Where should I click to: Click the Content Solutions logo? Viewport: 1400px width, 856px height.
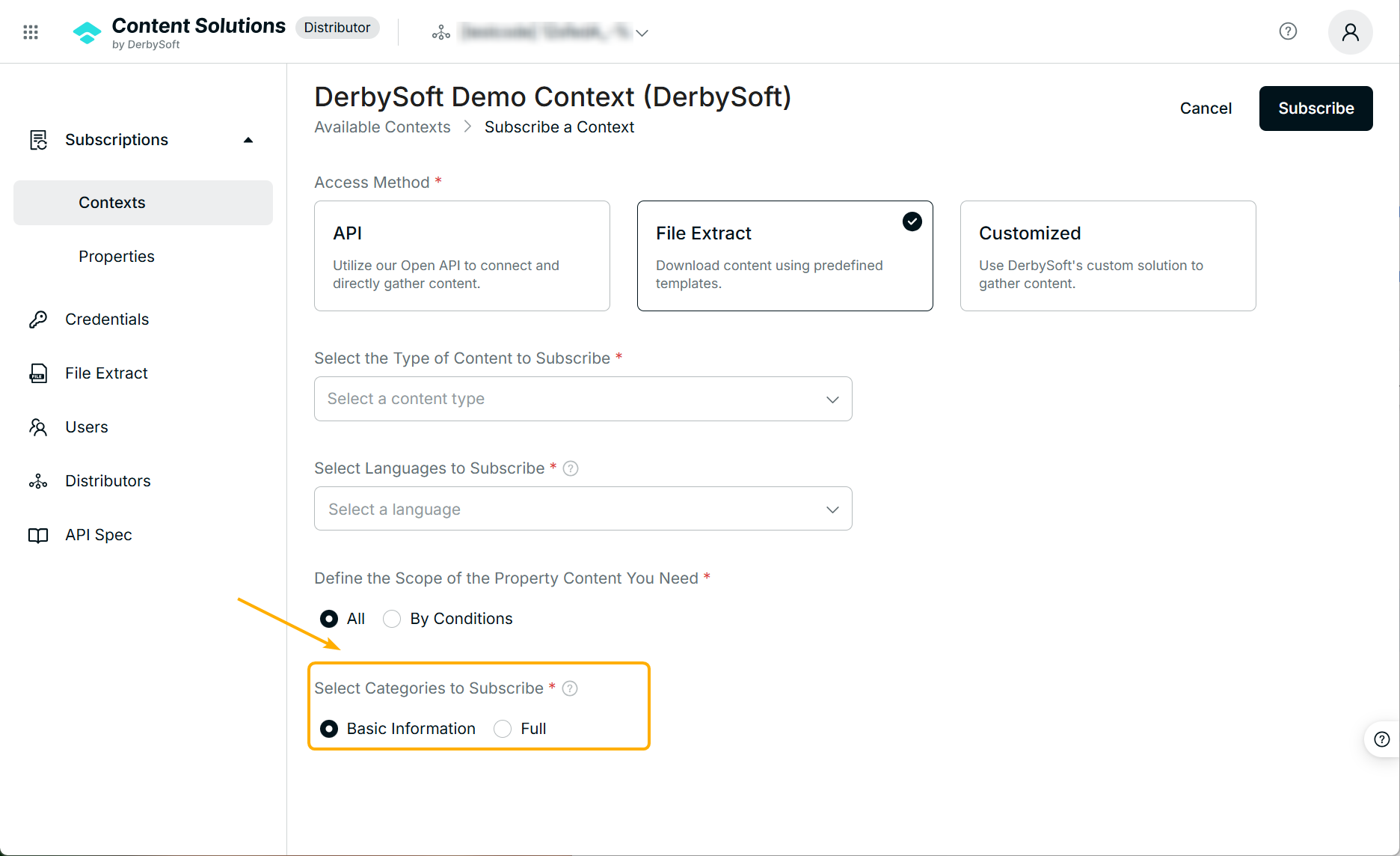tap(179, 32)
